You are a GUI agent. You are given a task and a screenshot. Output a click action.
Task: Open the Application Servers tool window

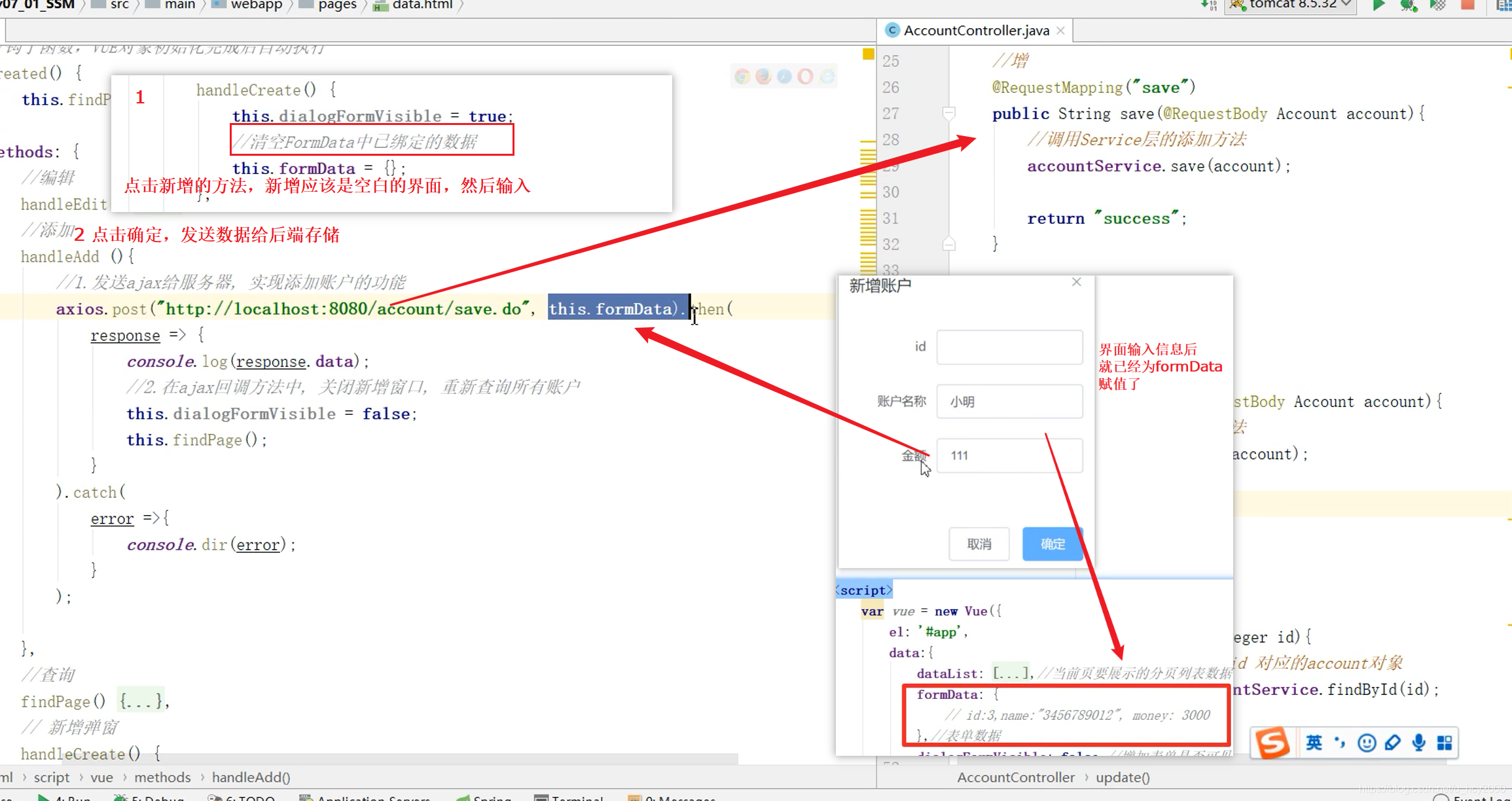click(365, 798)
